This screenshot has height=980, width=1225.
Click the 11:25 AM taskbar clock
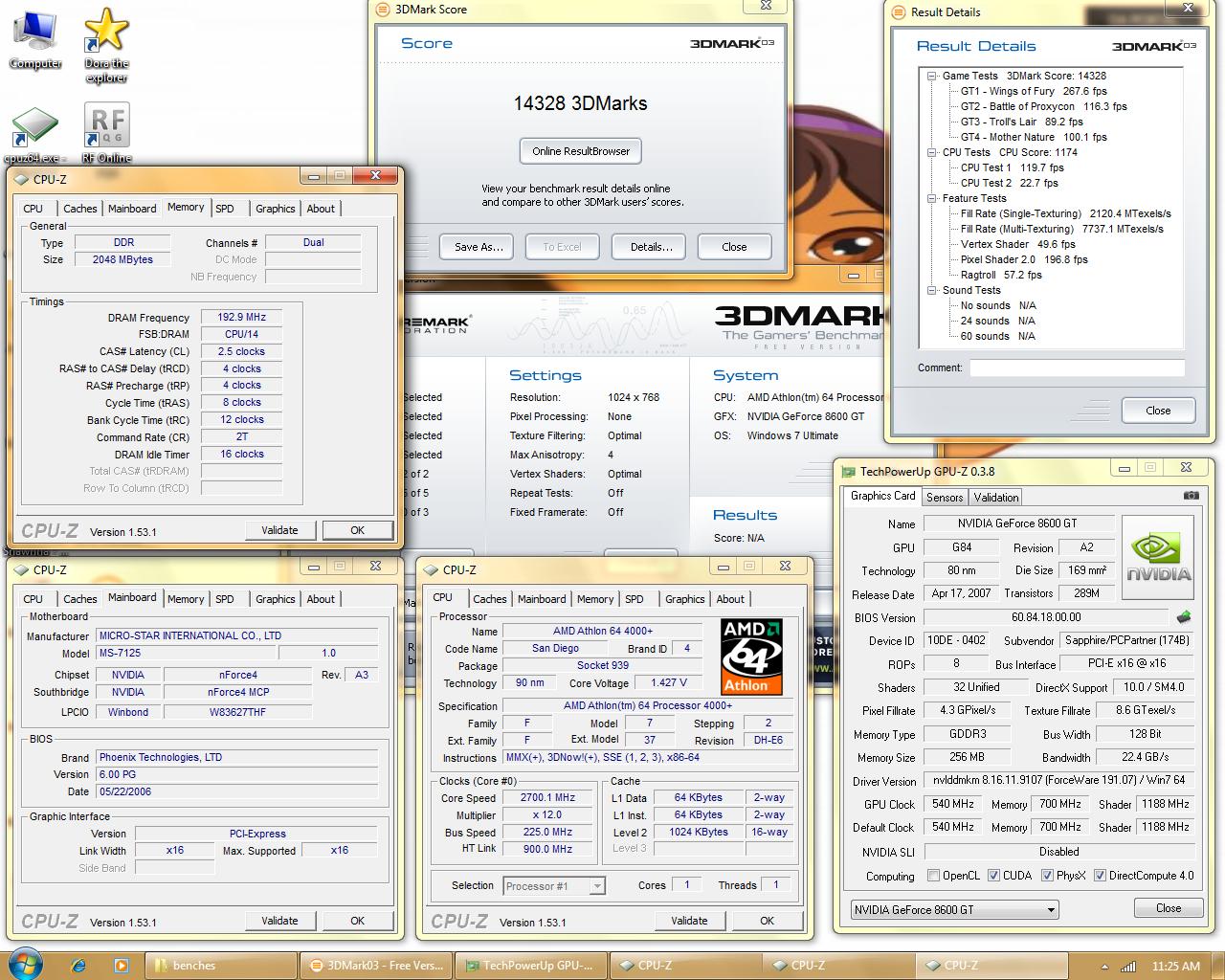coord(1176,967)
